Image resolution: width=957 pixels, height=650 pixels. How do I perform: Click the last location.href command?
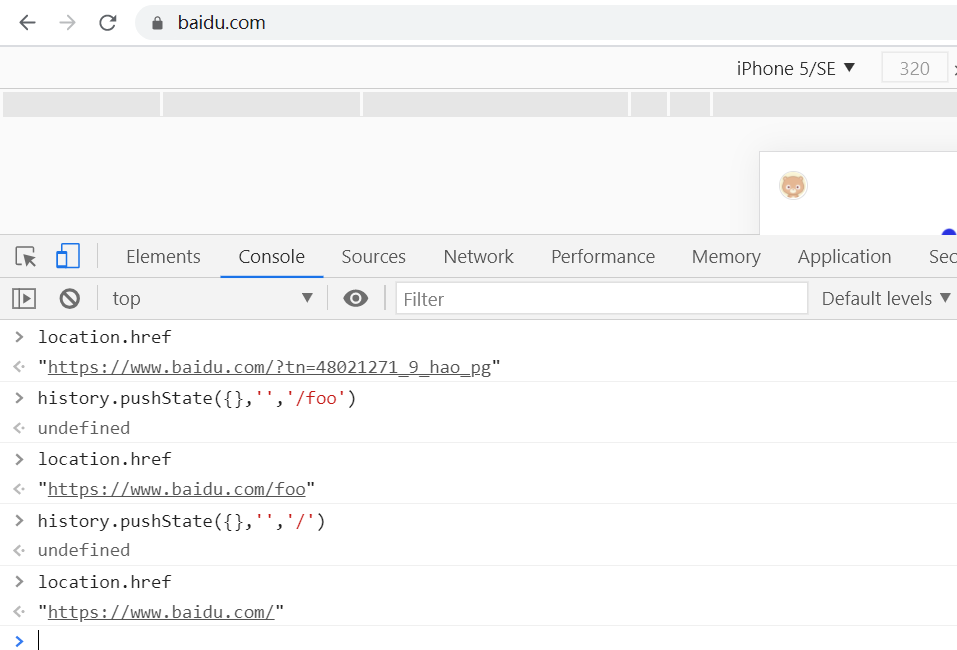coord(104,582)
